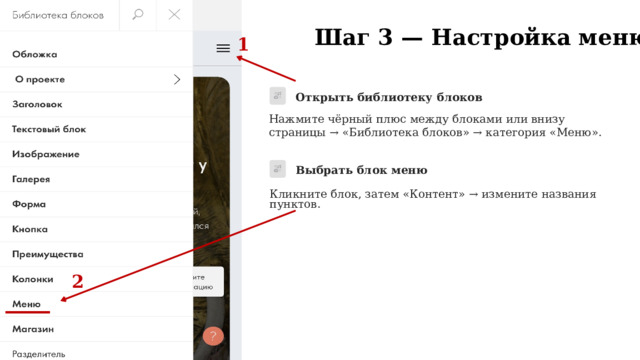Click the paragraph starting Кликните блок
The height and width of the screenshot is (360, 640).
(433, 199)
